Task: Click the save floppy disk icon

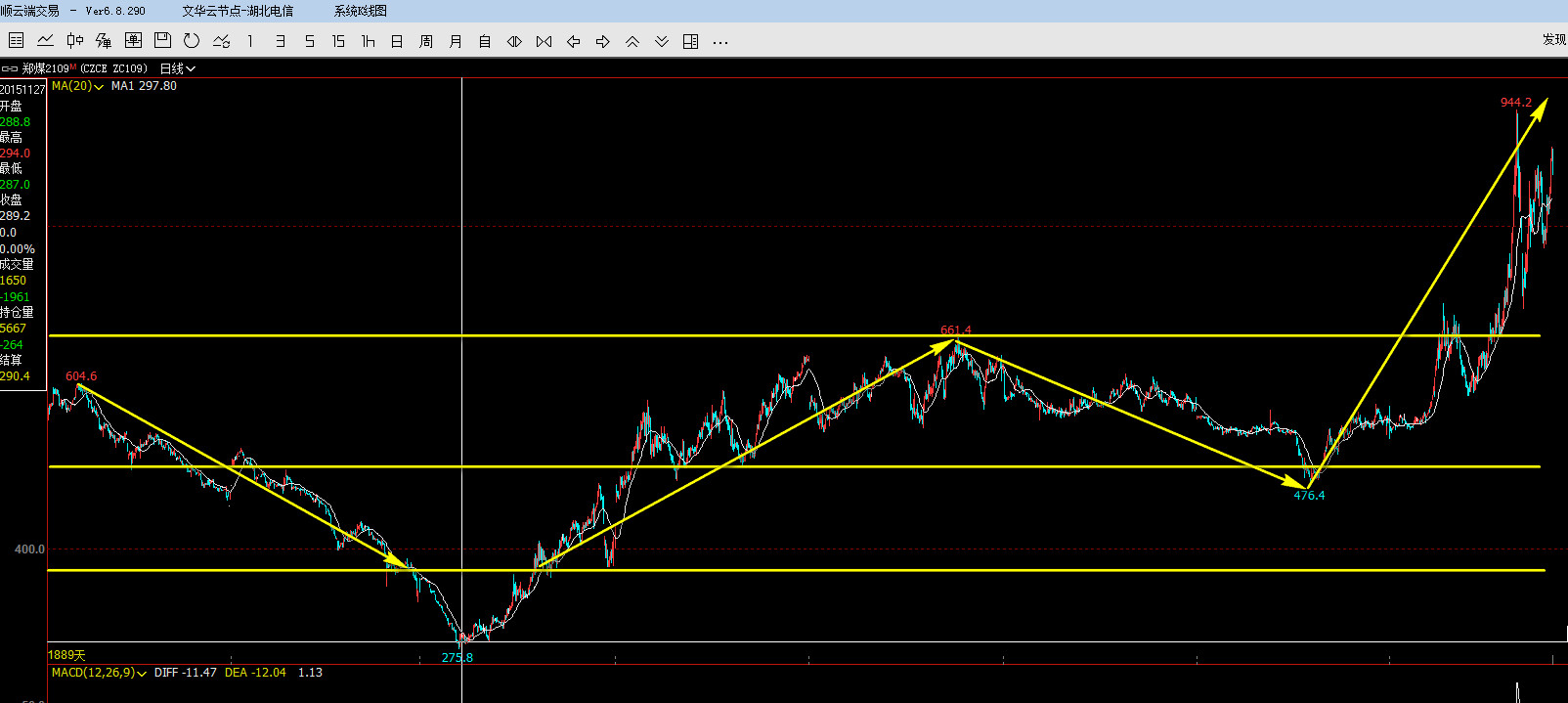Action: pos(163,41)
